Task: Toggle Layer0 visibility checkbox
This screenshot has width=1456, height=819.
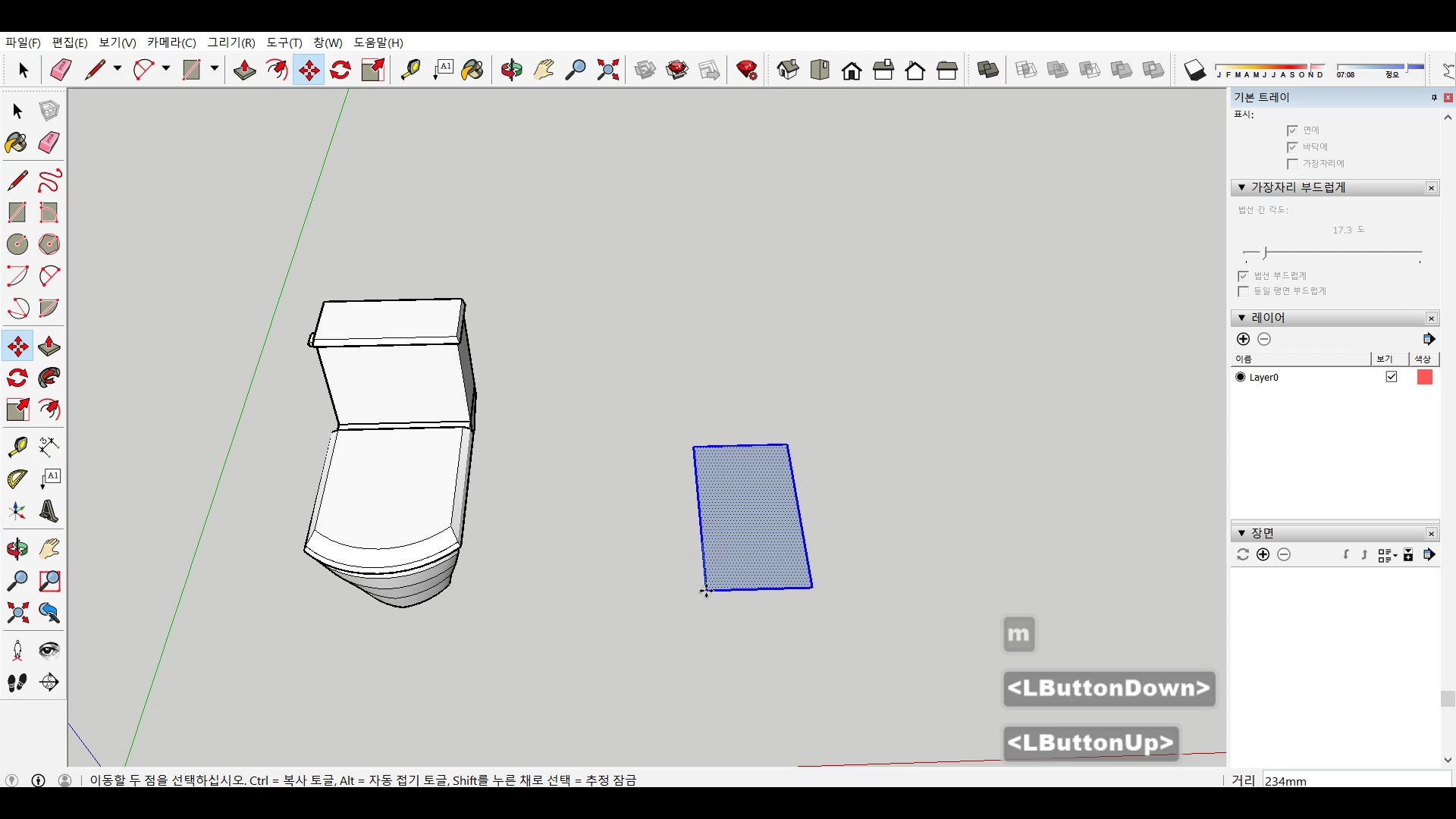Action: pos(1392,377)
